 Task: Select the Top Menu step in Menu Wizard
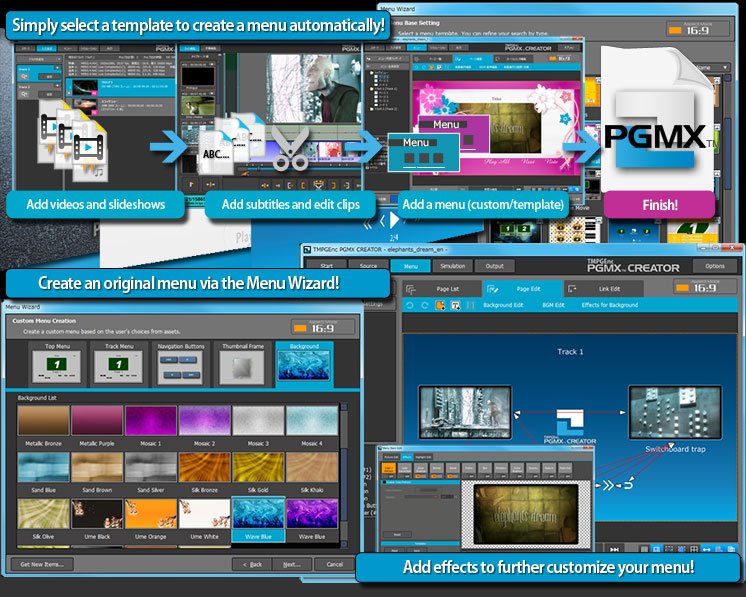pyautogui.click(x=57, y=364)
